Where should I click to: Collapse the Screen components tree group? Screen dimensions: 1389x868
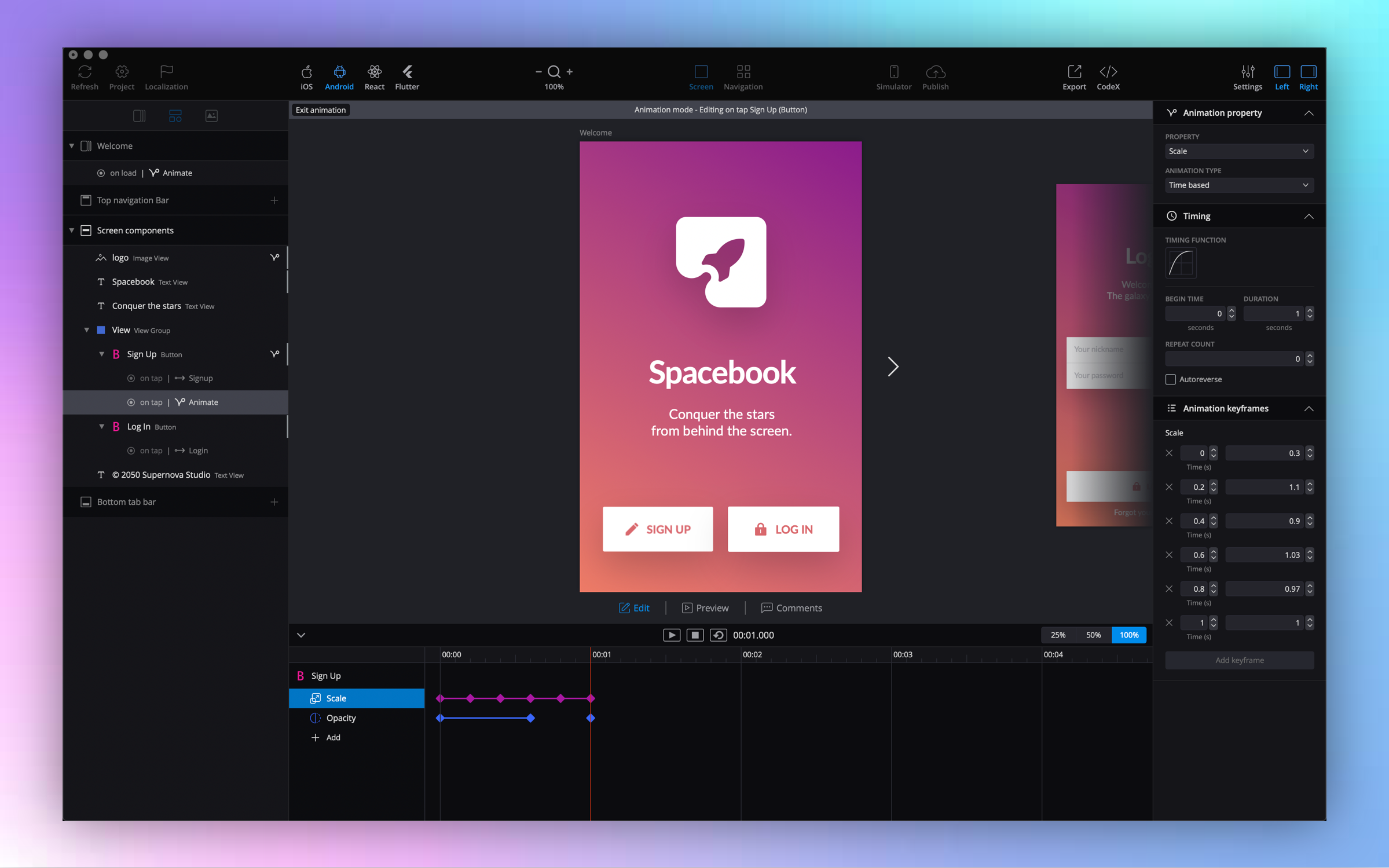click(x=72, y=230)
